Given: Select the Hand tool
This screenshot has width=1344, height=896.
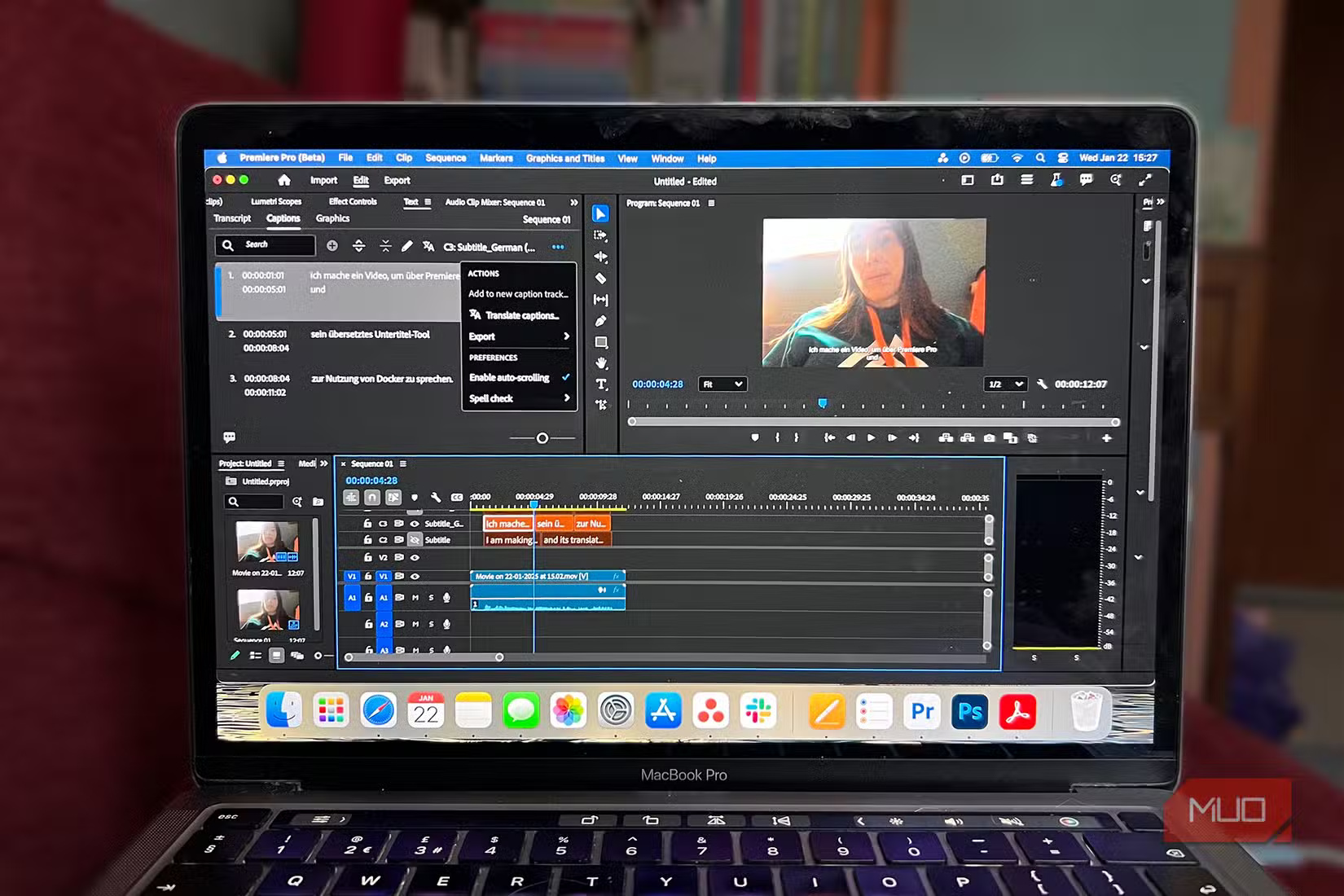Looking at the screenshot, I should pos(601,363).
